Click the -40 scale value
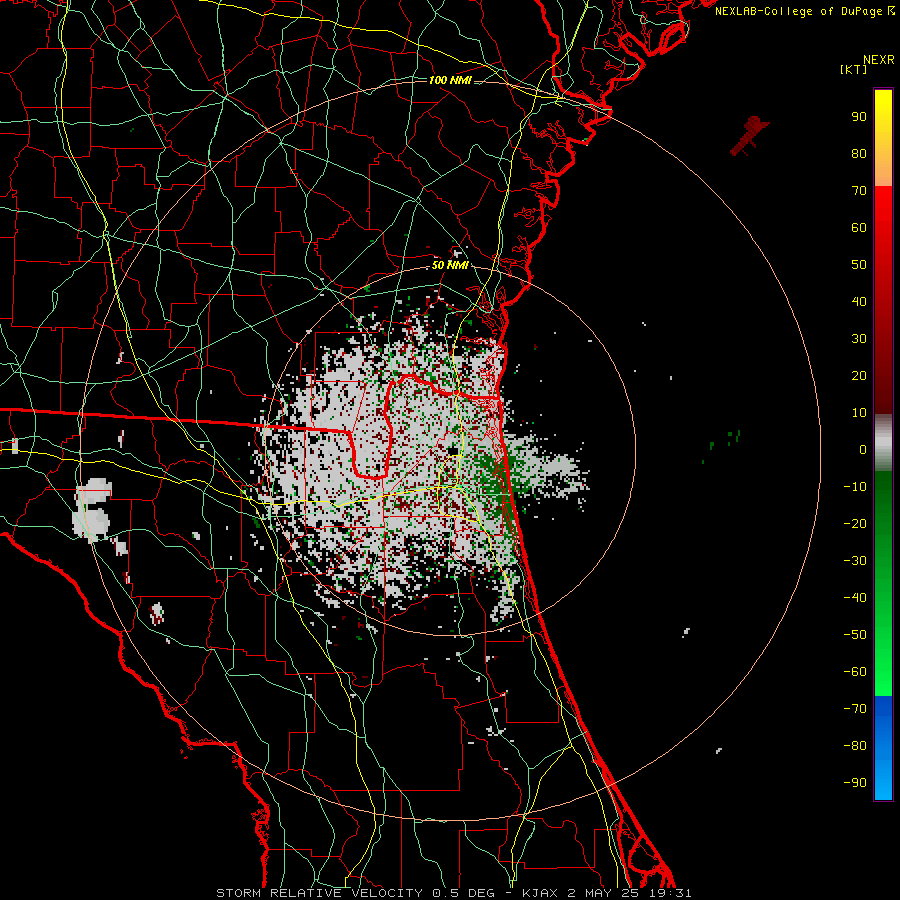 pos(855,598)
